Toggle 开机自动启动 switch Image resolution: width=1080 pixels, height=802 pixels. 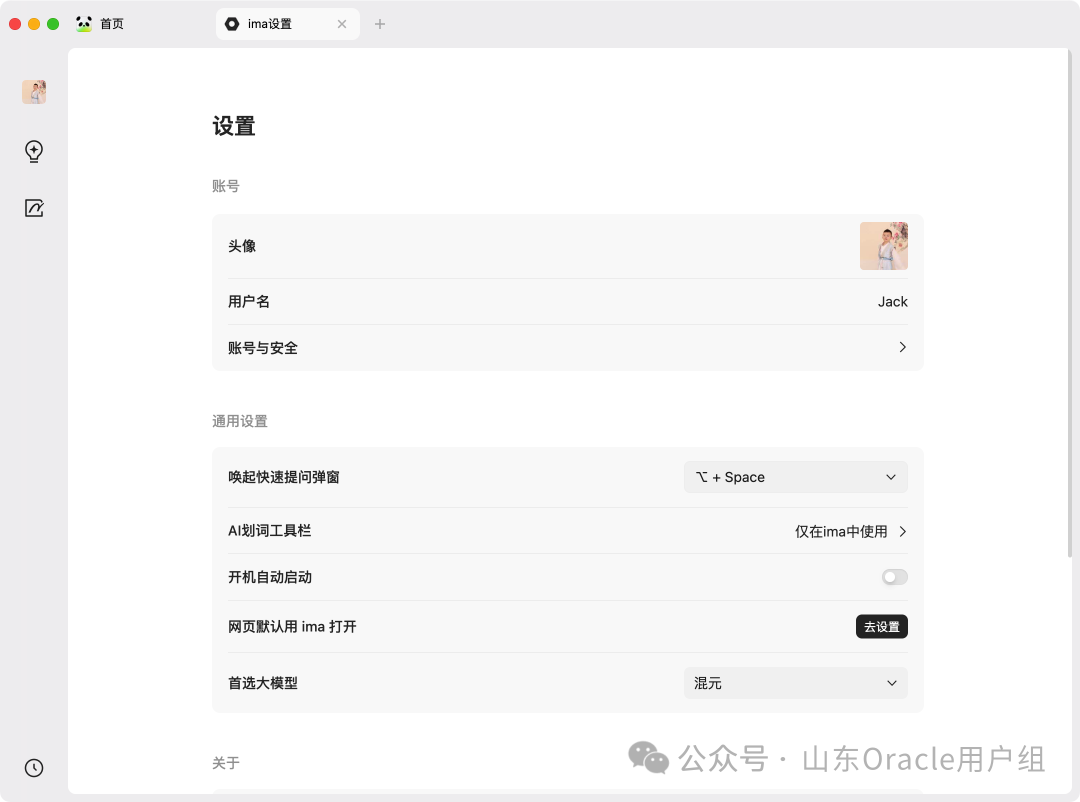coord(894,577)
